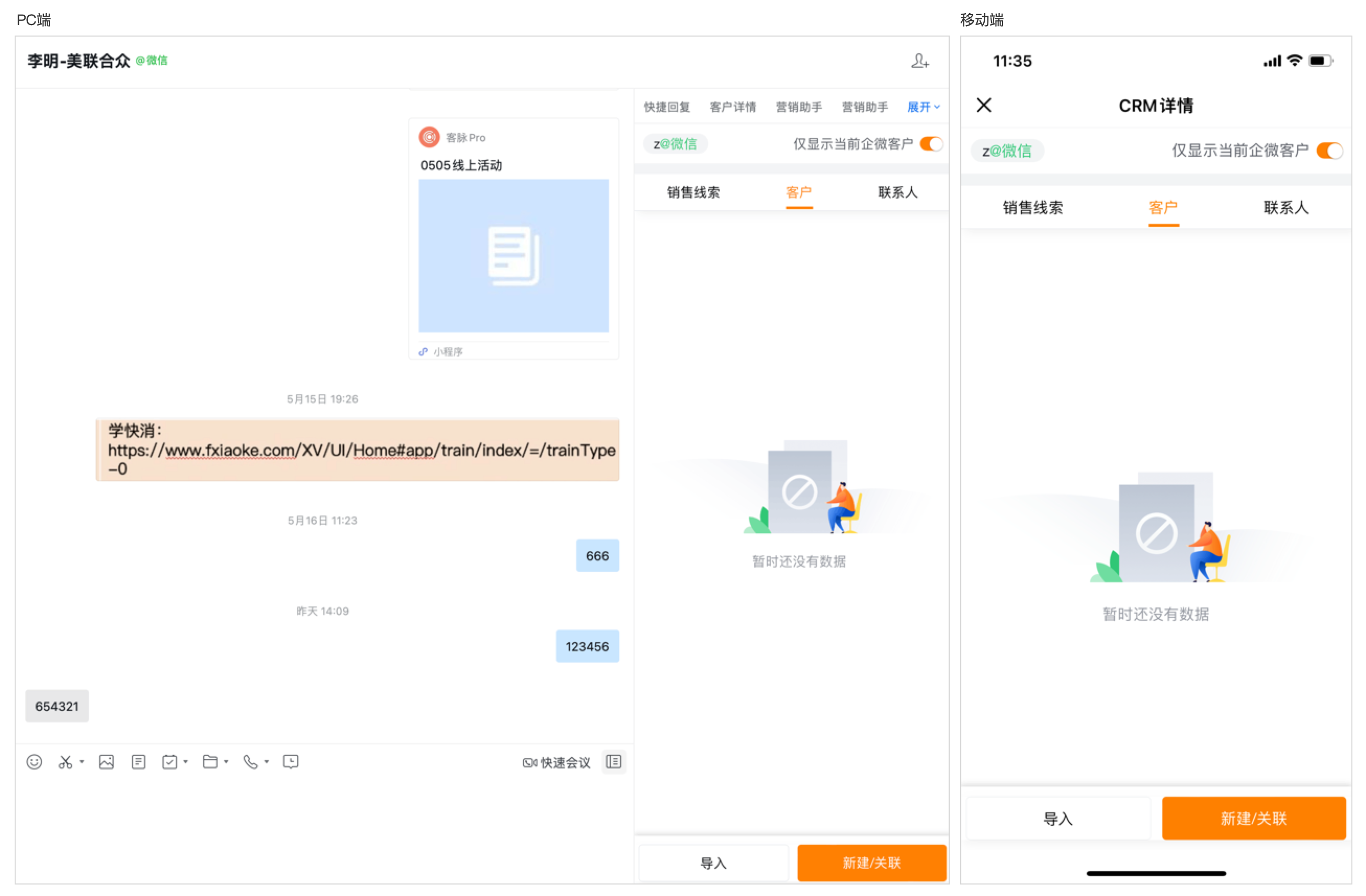Click the send image icon

[106, 762]
